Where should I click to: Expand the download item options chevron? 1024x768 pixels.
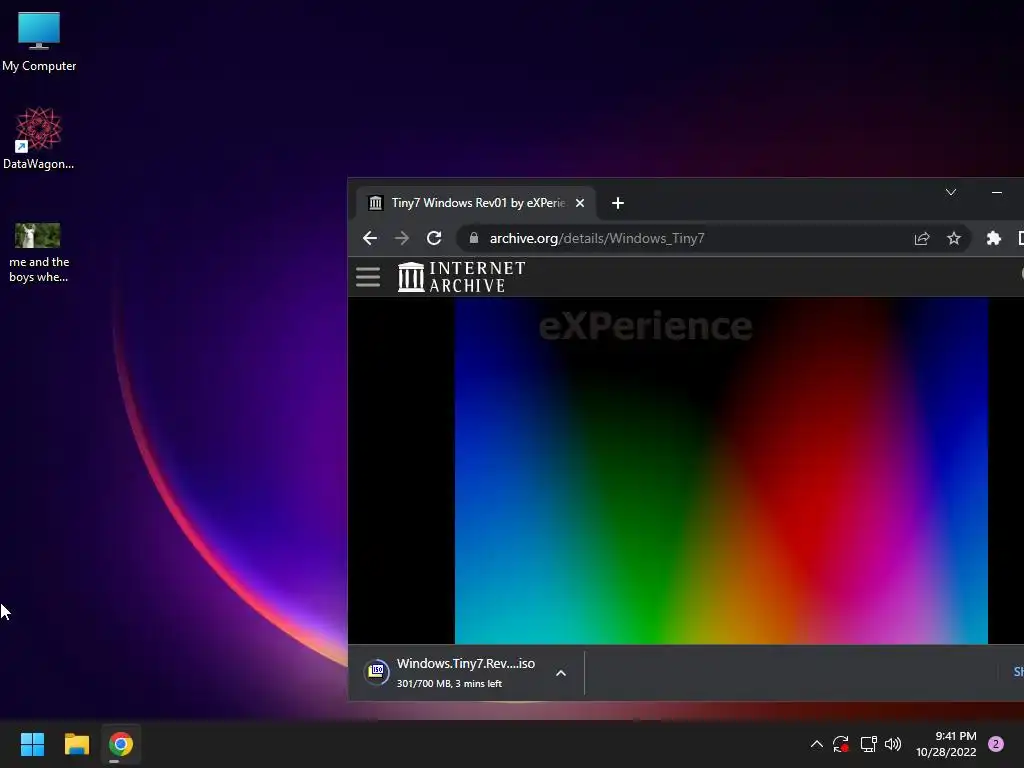pyautogui.click(x=560, y=673)
